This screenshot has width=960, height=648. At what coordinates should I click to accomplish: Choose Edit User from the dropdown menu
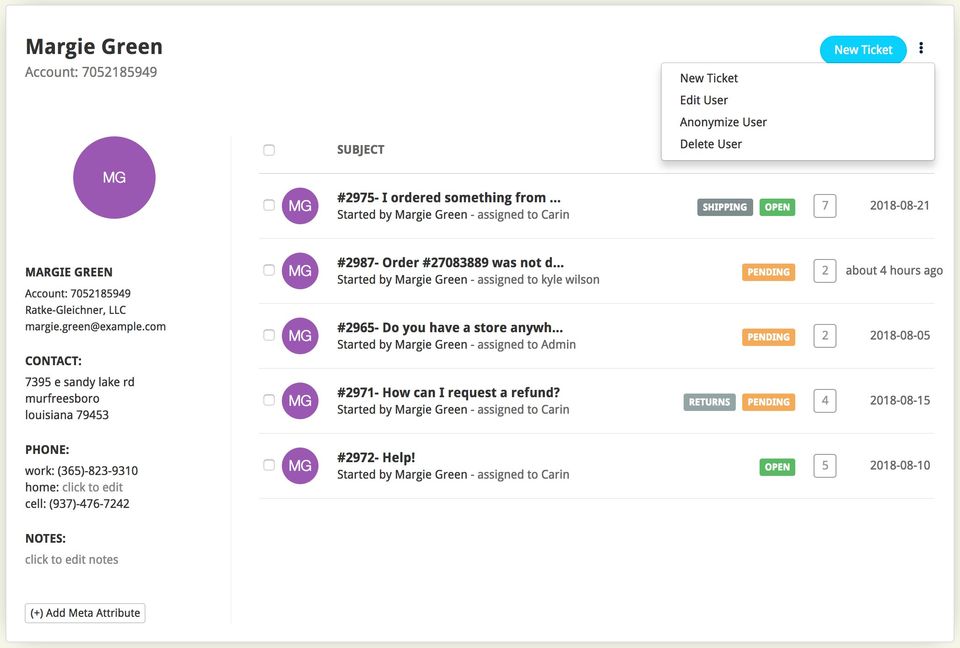click(x=704, y=100)
